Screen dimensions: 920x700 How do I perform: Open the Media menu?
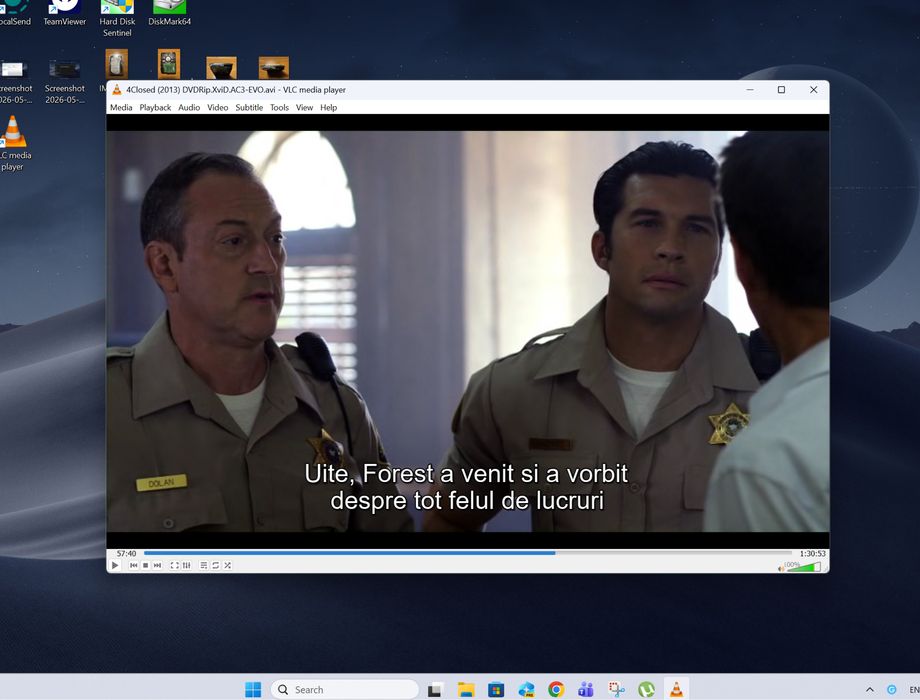pyautogui.click(x=121, y=107)
